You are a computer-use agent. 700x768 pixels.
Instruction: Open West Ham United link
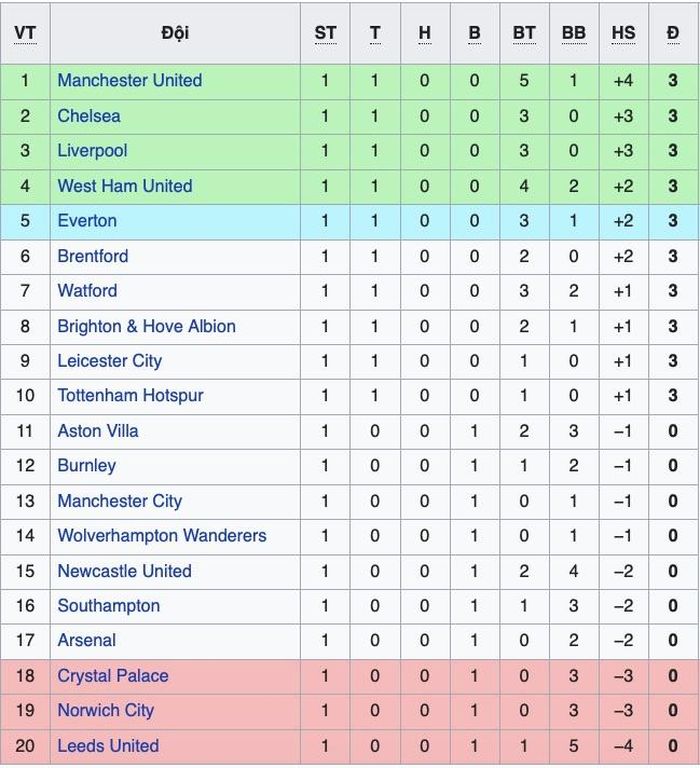[x=125, y=186]
